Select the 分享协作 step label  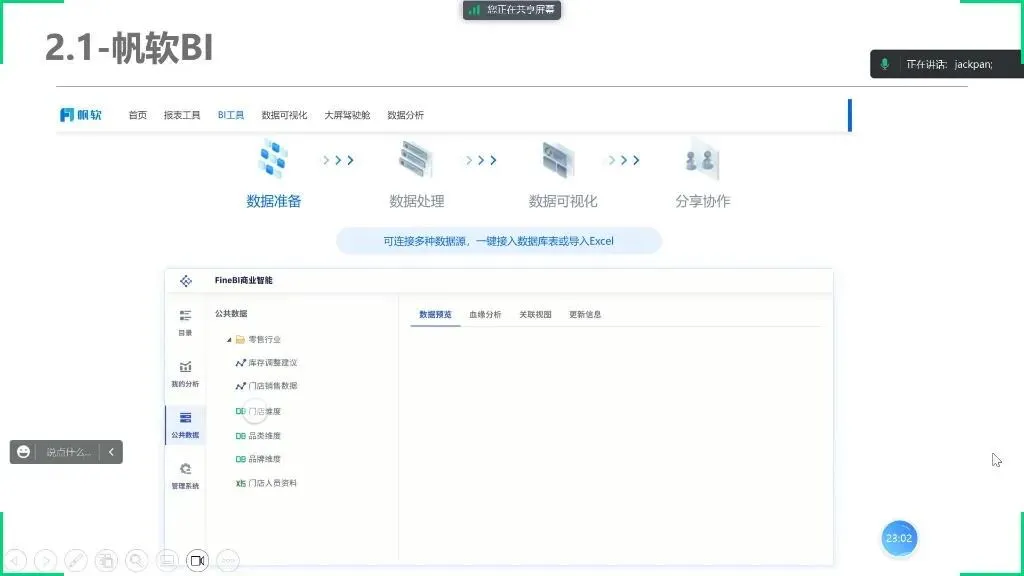pos(703,201)
